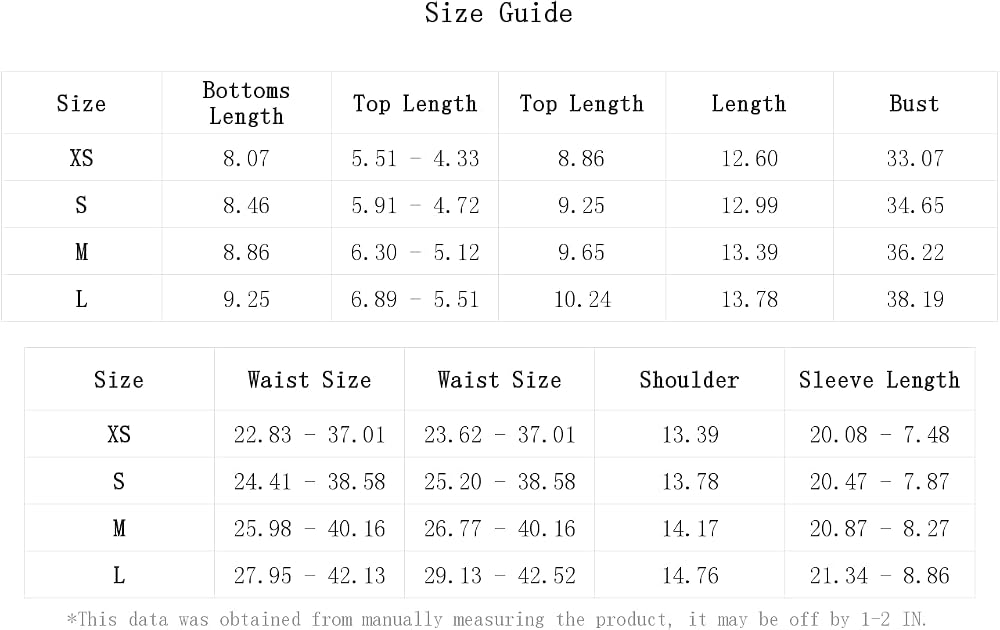Select the Bottoms Length column header

coord(246,103)
